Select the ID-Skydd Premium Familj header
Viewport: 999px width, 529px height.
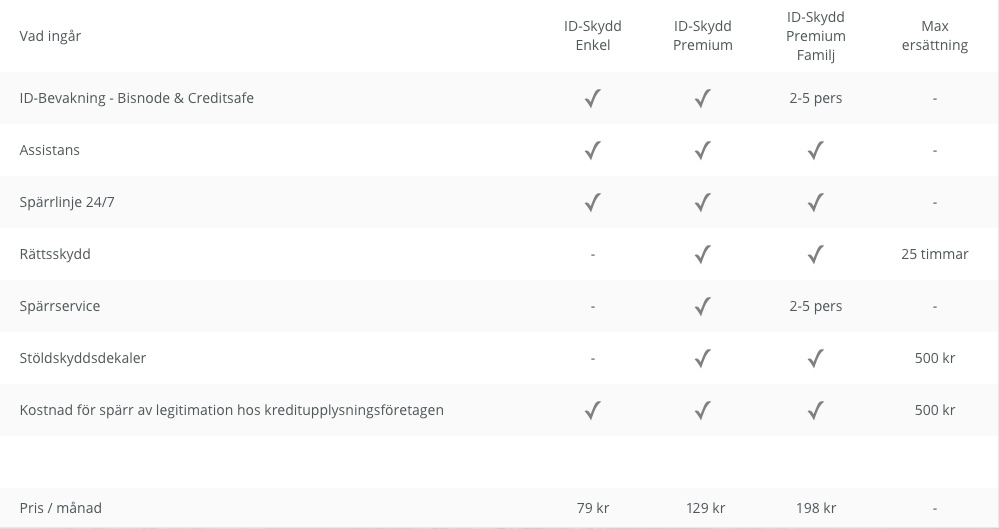coord(815,36)
